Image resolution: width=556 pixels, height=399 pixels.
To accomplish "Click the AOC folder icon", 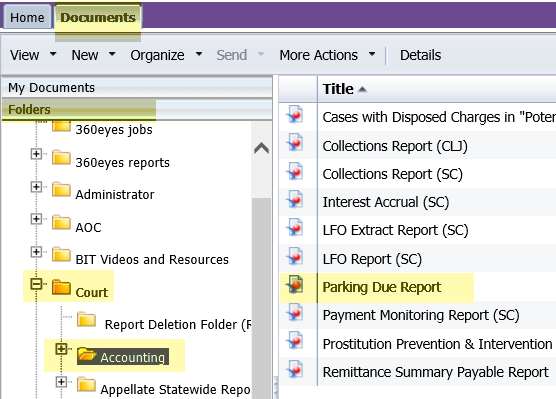I will click(61, 222).
